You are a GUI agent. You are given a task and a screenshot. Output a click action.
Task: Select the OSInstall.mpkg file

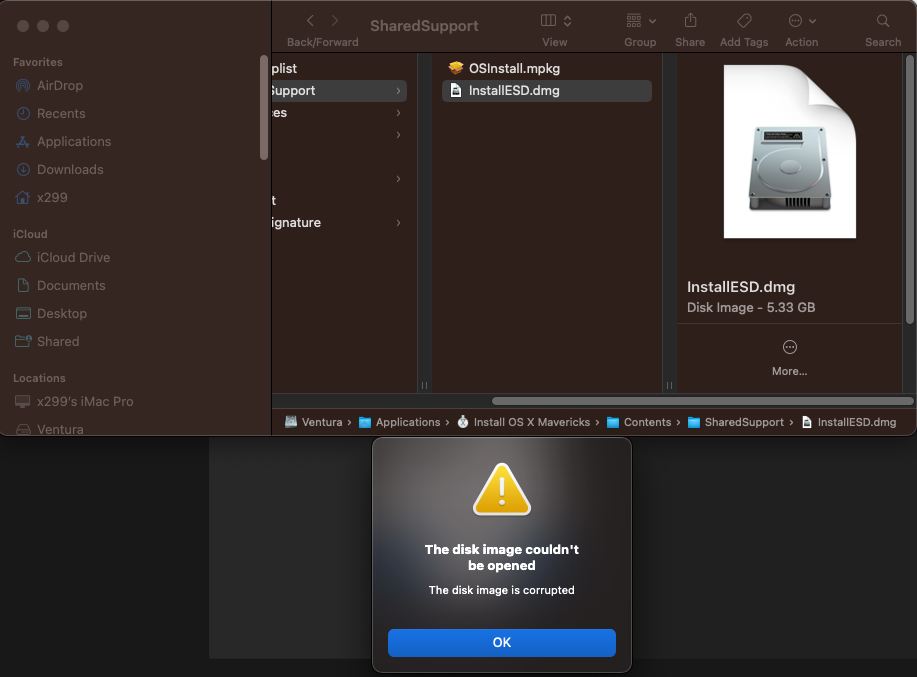point(547,68)
